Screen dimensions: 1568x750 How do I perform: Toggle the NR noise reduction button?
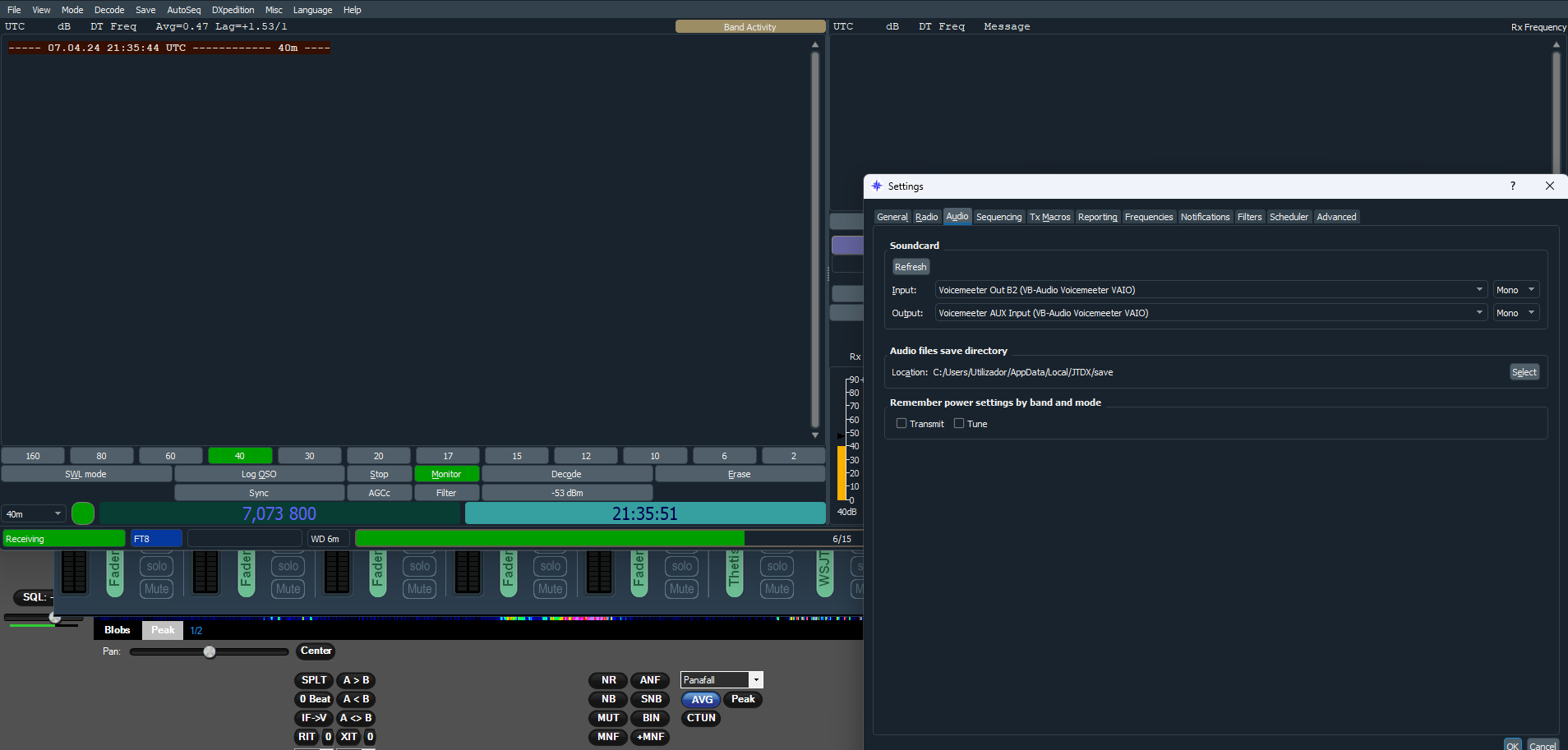[608, 680]
